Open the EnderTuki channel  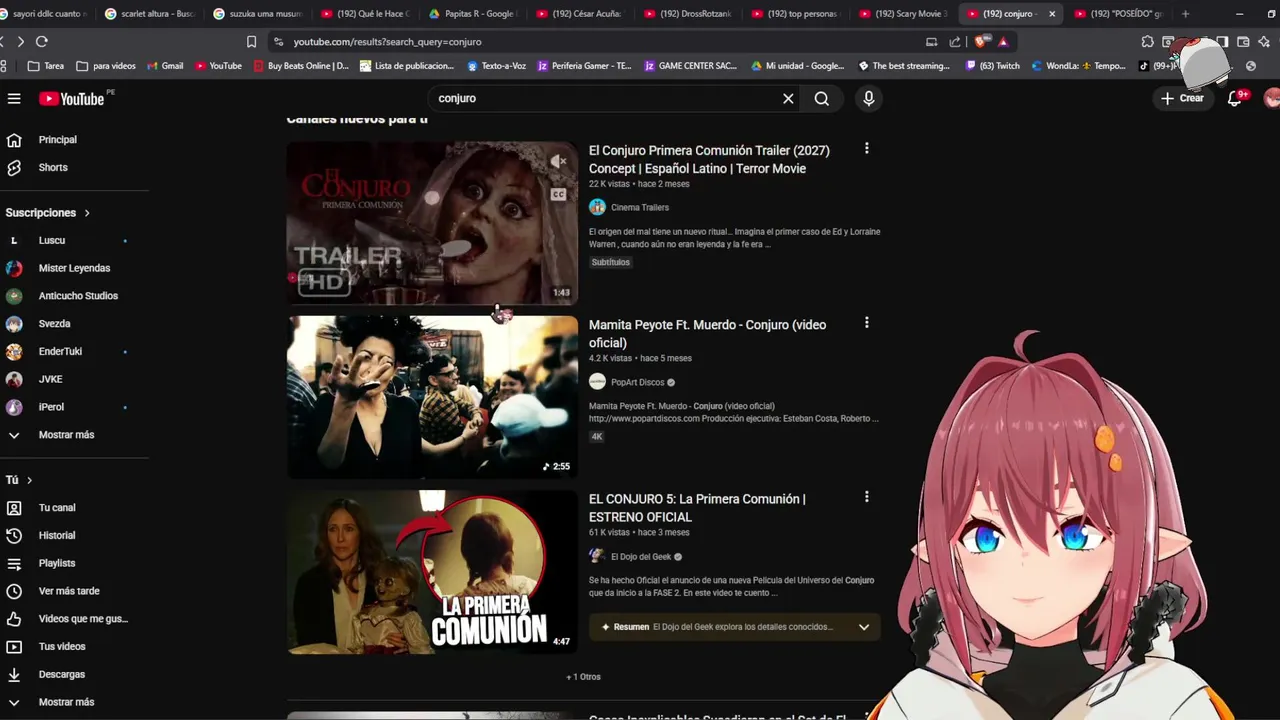coord(60,351)
